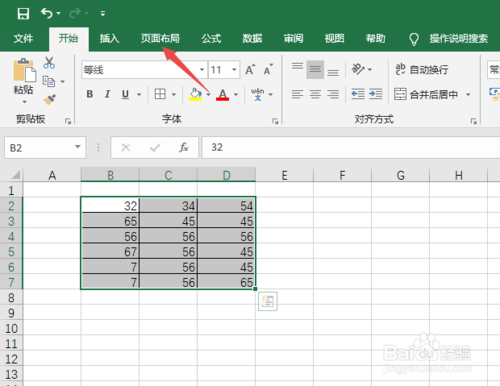Open the font size 11 dropdown
Screen dimensions: 500x386
(234, 70)
